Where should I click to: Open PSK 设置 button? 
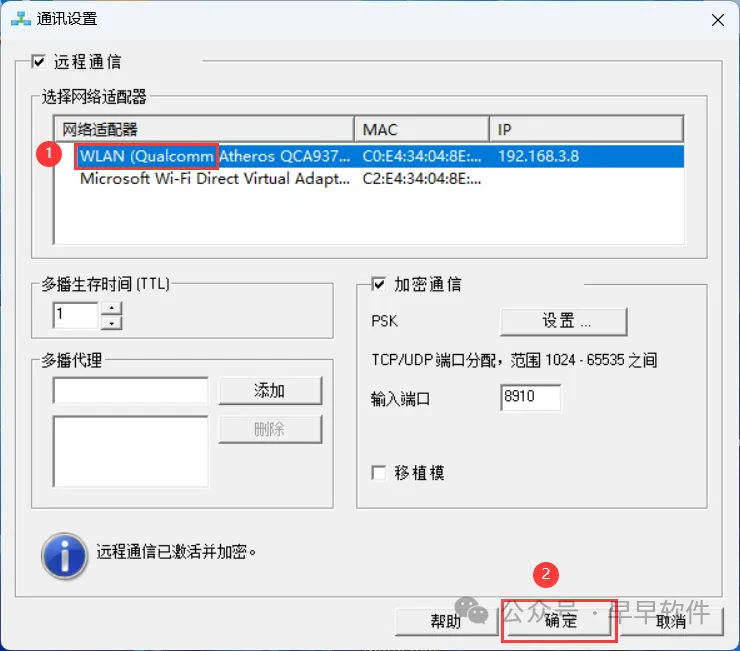564,321
